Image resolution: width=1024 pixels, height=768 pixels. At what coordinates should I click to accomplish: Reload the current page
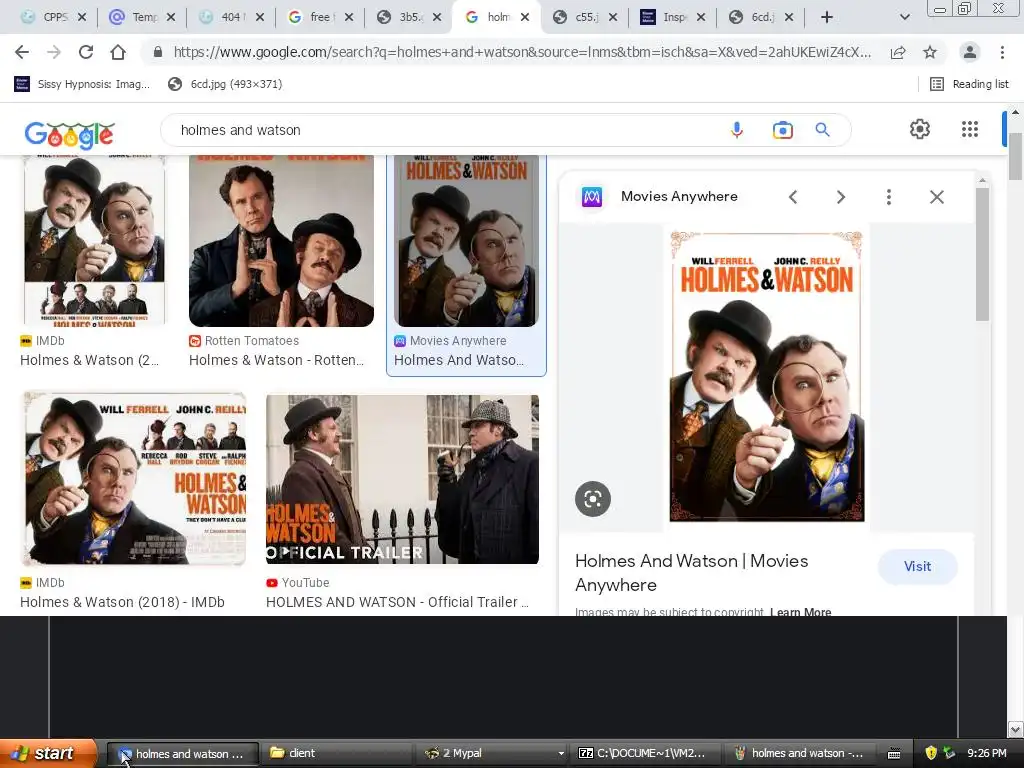click(x=86, y=52)
